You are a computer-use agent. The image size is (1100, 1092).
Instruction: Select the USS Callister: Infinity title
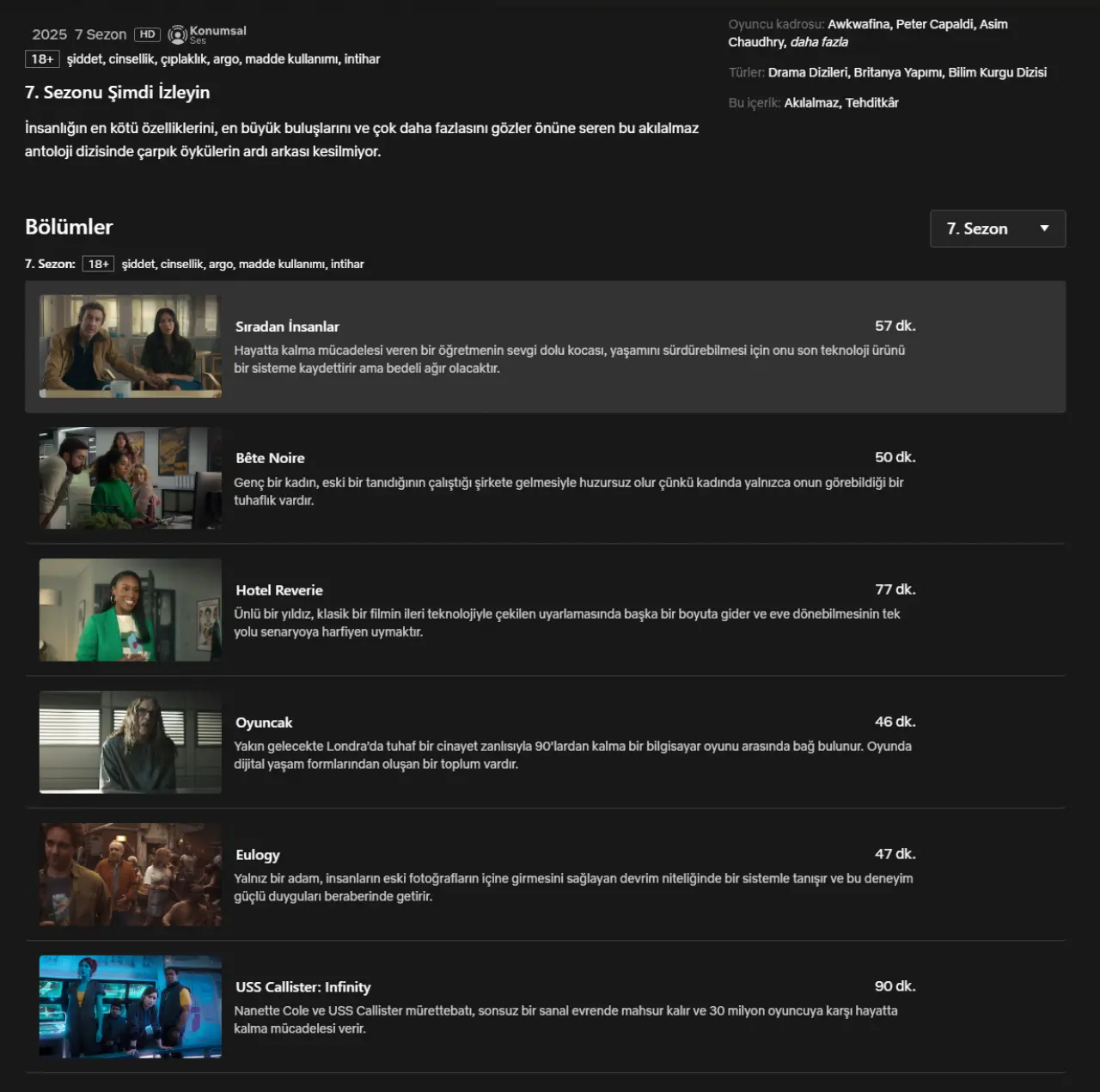pos(303,987)
